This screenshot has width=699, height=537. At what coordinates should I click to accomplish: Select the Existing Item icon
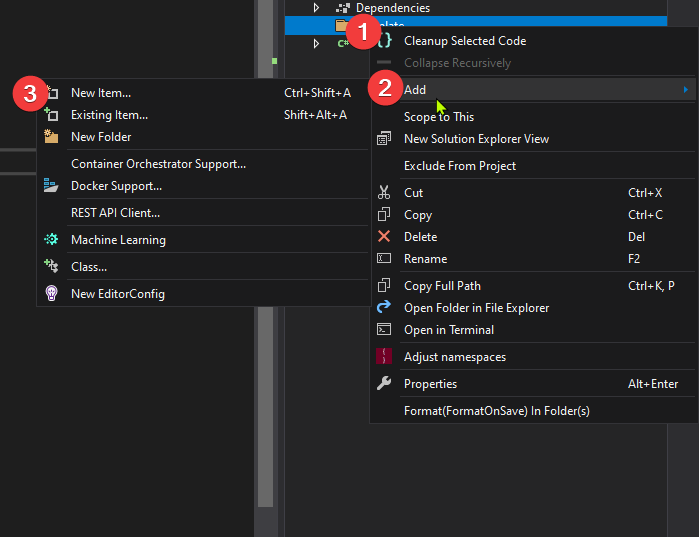pos(52,115)
